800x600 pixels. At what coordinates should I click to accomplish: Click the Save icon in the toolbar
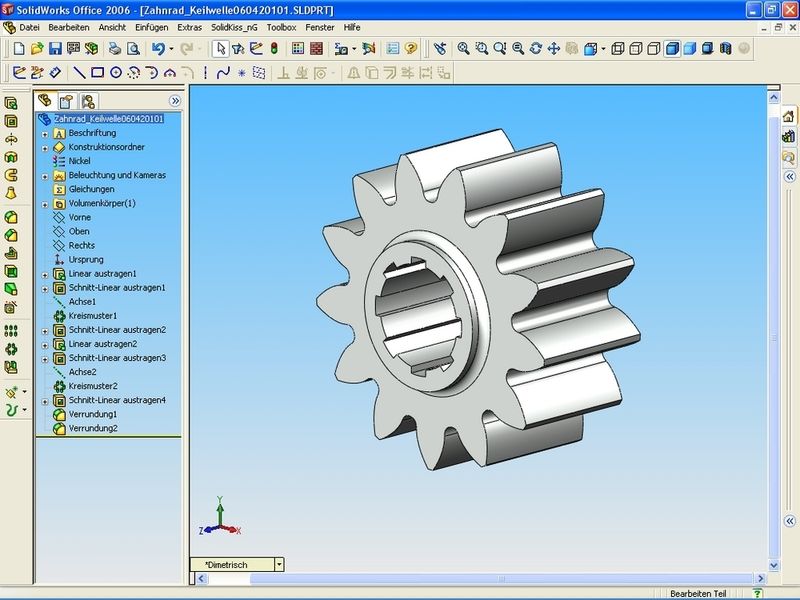point(55,48)
